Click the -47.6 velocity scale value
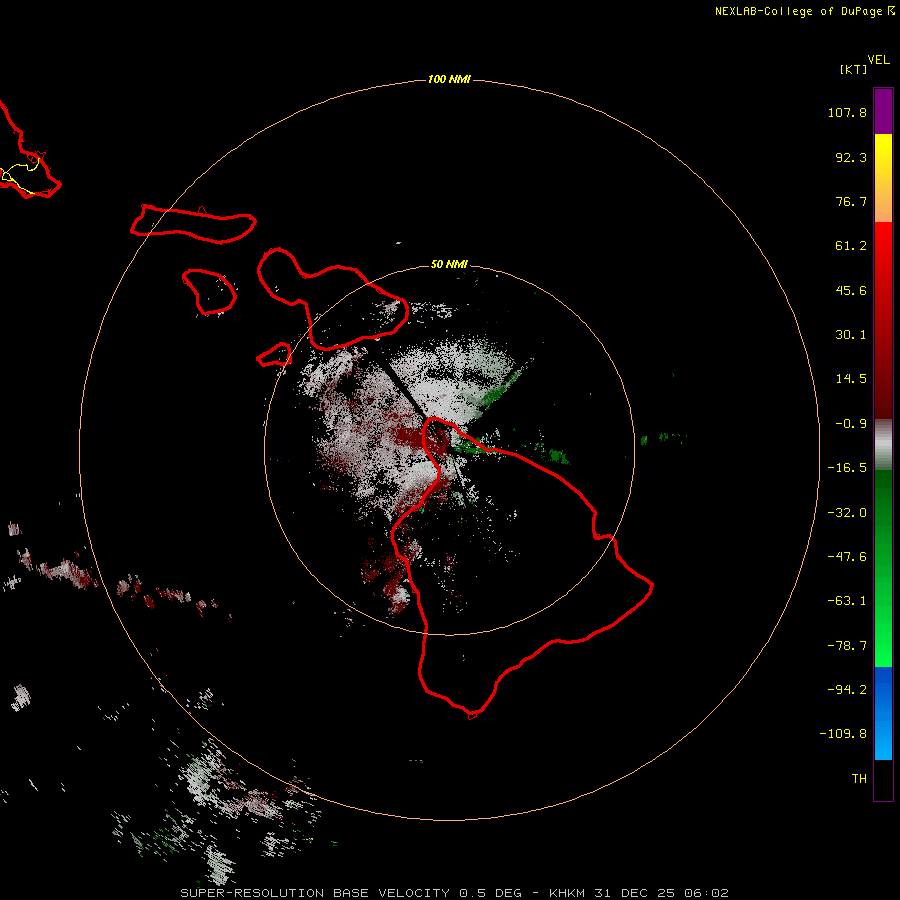 pos(847,557)
